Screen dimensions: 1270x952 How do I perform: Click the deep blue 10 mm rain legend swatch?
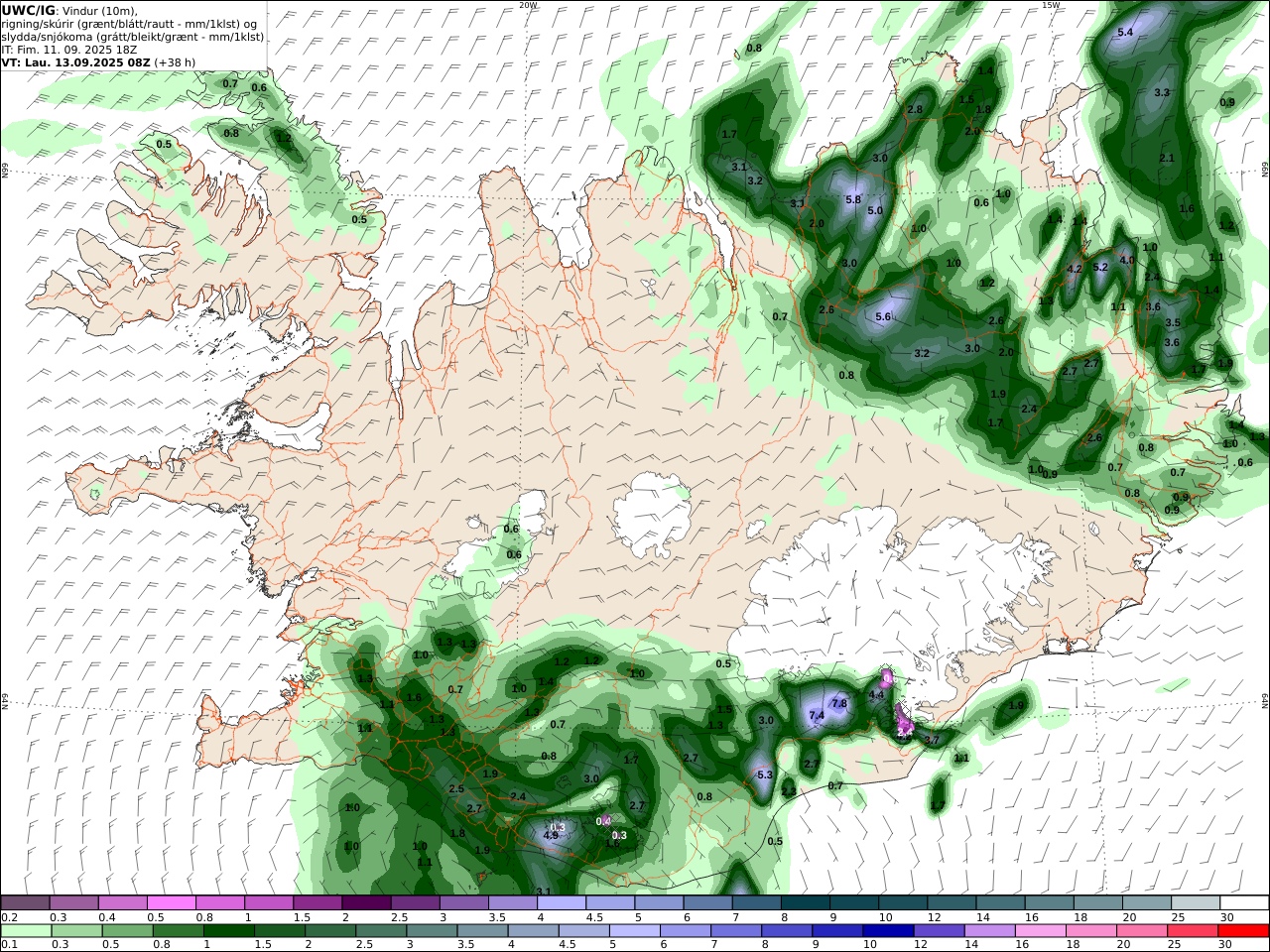click(x=889, y=931)
